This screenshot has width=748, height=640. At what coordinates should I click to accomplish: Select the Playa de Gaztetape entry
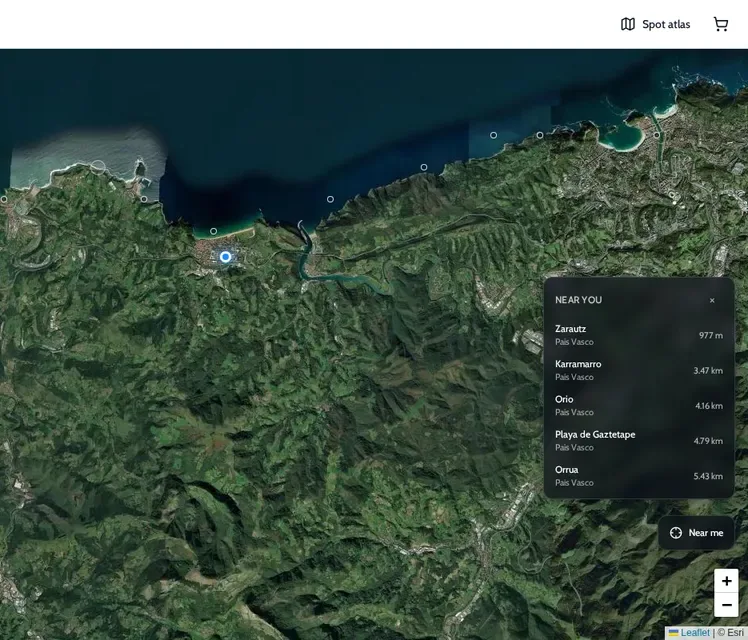pos(639,441)
